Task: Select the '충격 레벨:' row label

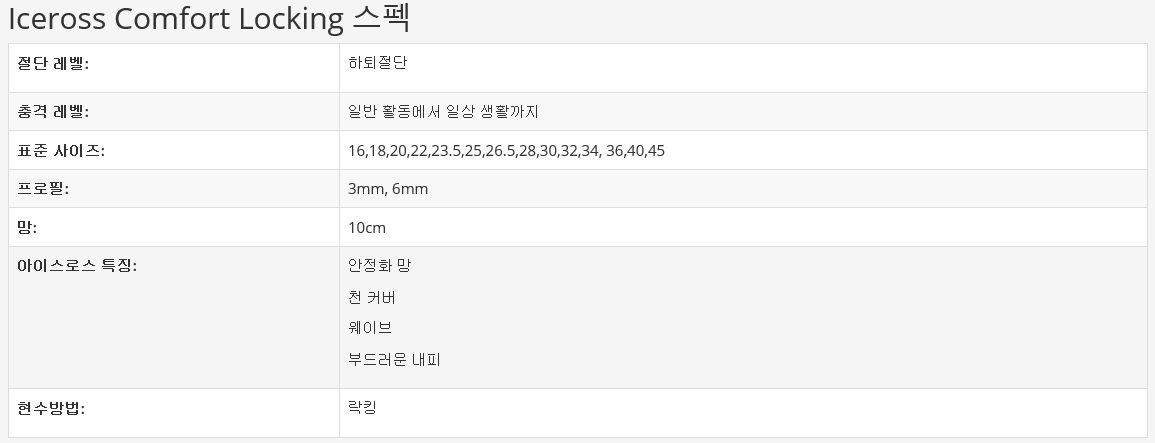Action: tap(54, 112)
